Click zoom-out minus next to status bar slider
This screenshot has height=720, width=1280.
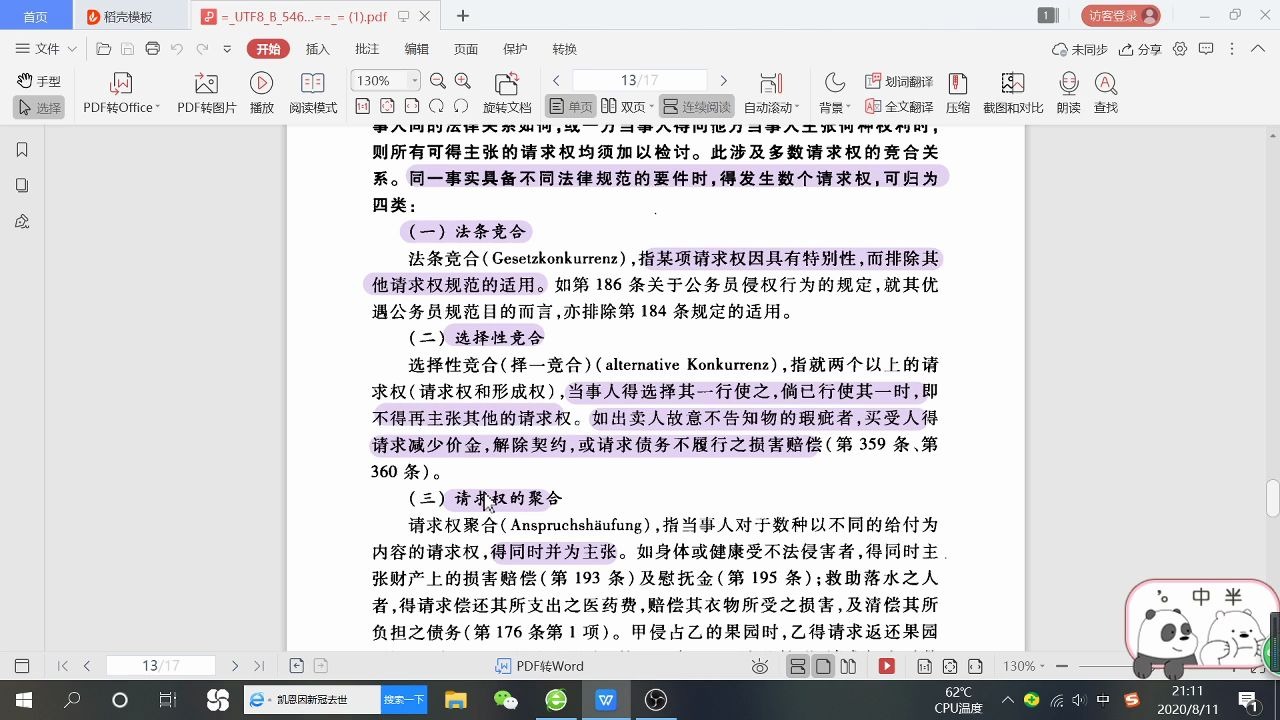1062,666
